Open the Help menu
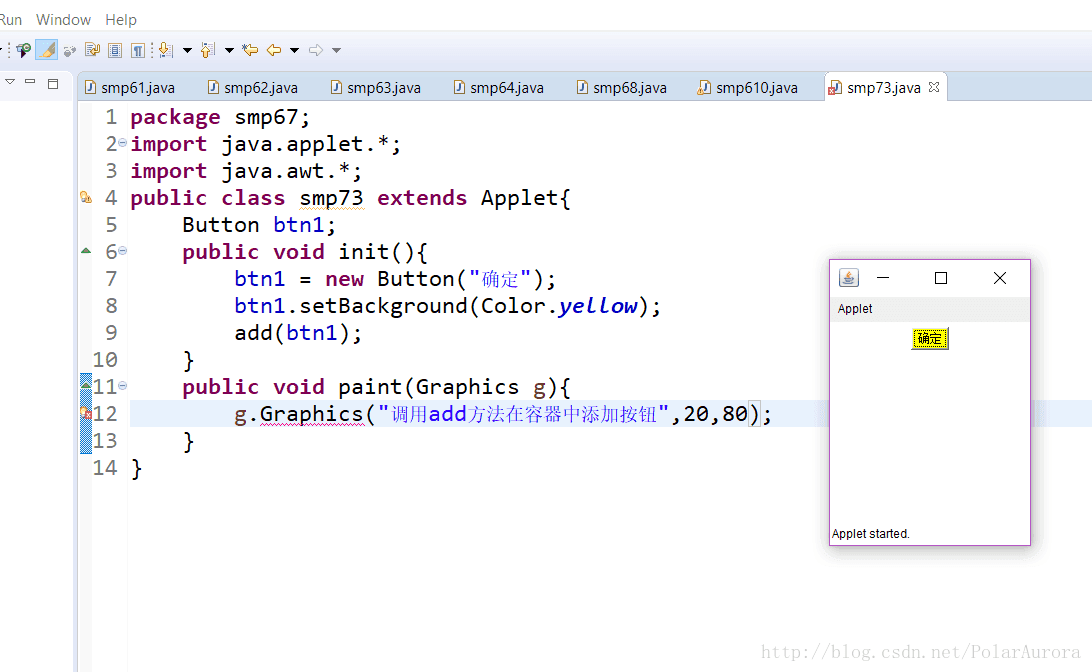The height and width of the screenshot is (672, 1092). (x=121, y=19)
